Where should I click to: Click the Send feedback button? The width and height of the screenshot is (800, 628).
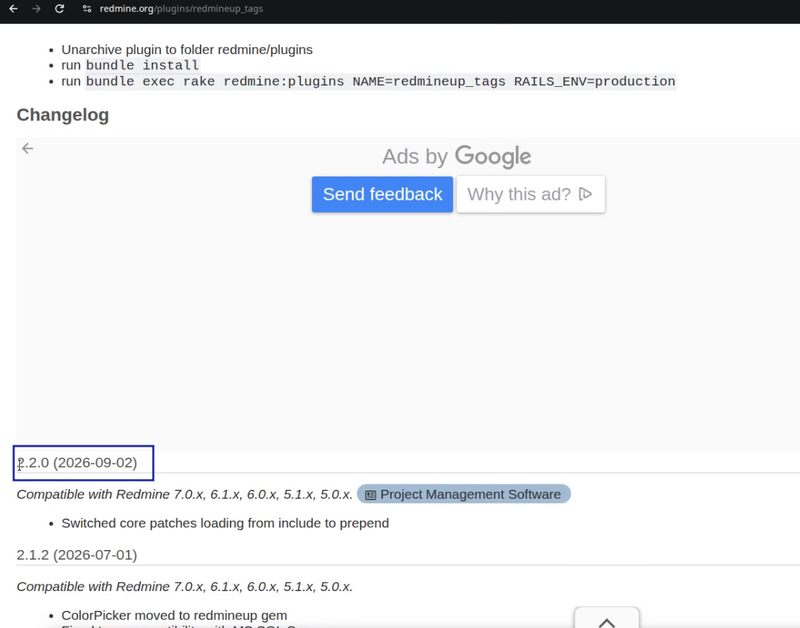[x=382, y=194]
